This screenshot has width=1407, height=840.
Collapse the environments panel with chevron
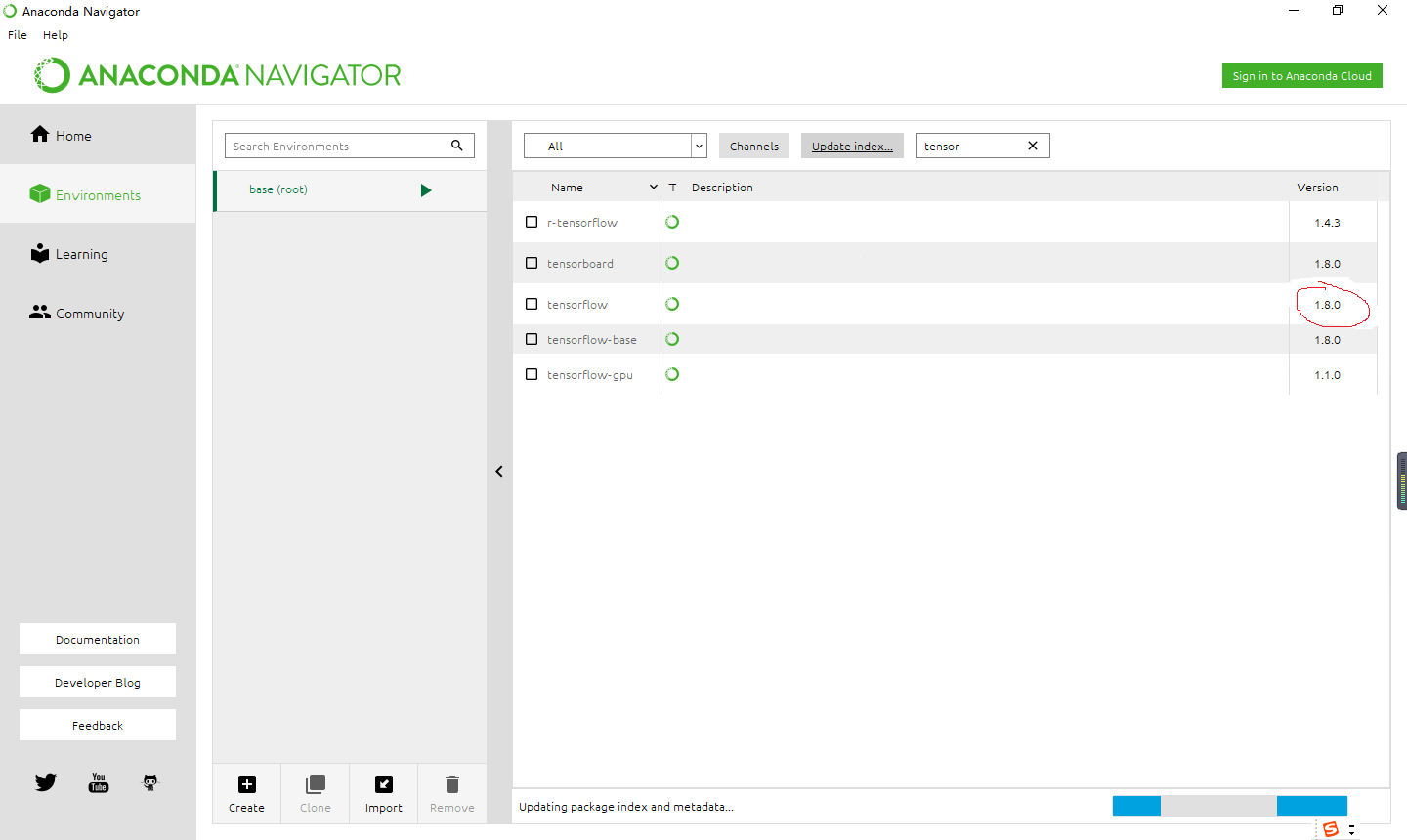(499, 471)
